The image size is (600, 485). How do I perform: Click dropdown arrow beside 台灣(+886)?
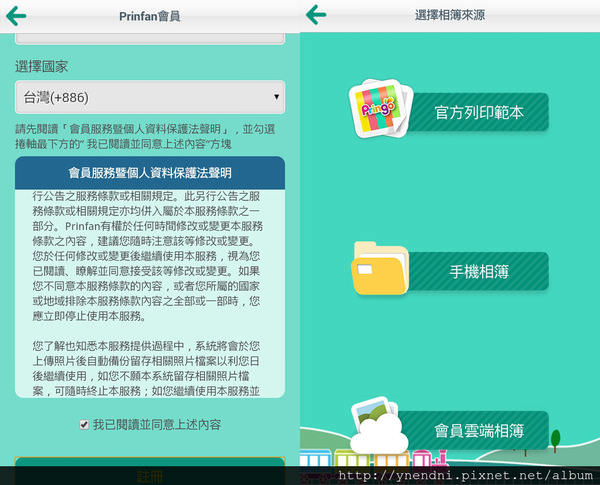pyautogui.click(x=276, y=97)
